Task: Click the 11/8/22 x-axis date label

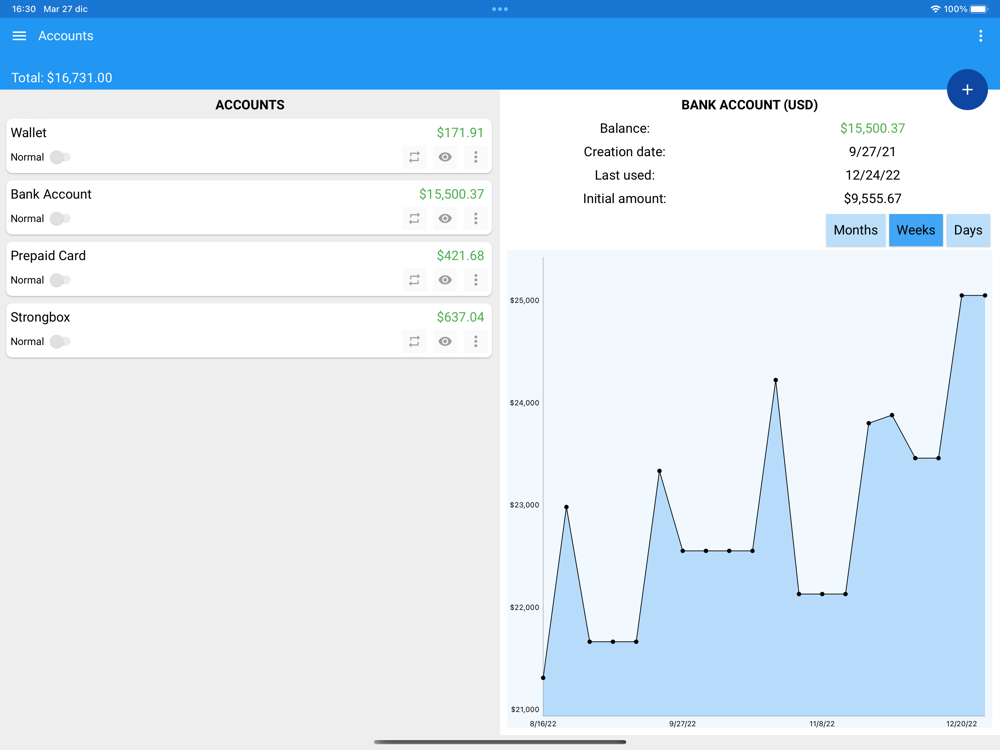Action: [x=822, y=724]
